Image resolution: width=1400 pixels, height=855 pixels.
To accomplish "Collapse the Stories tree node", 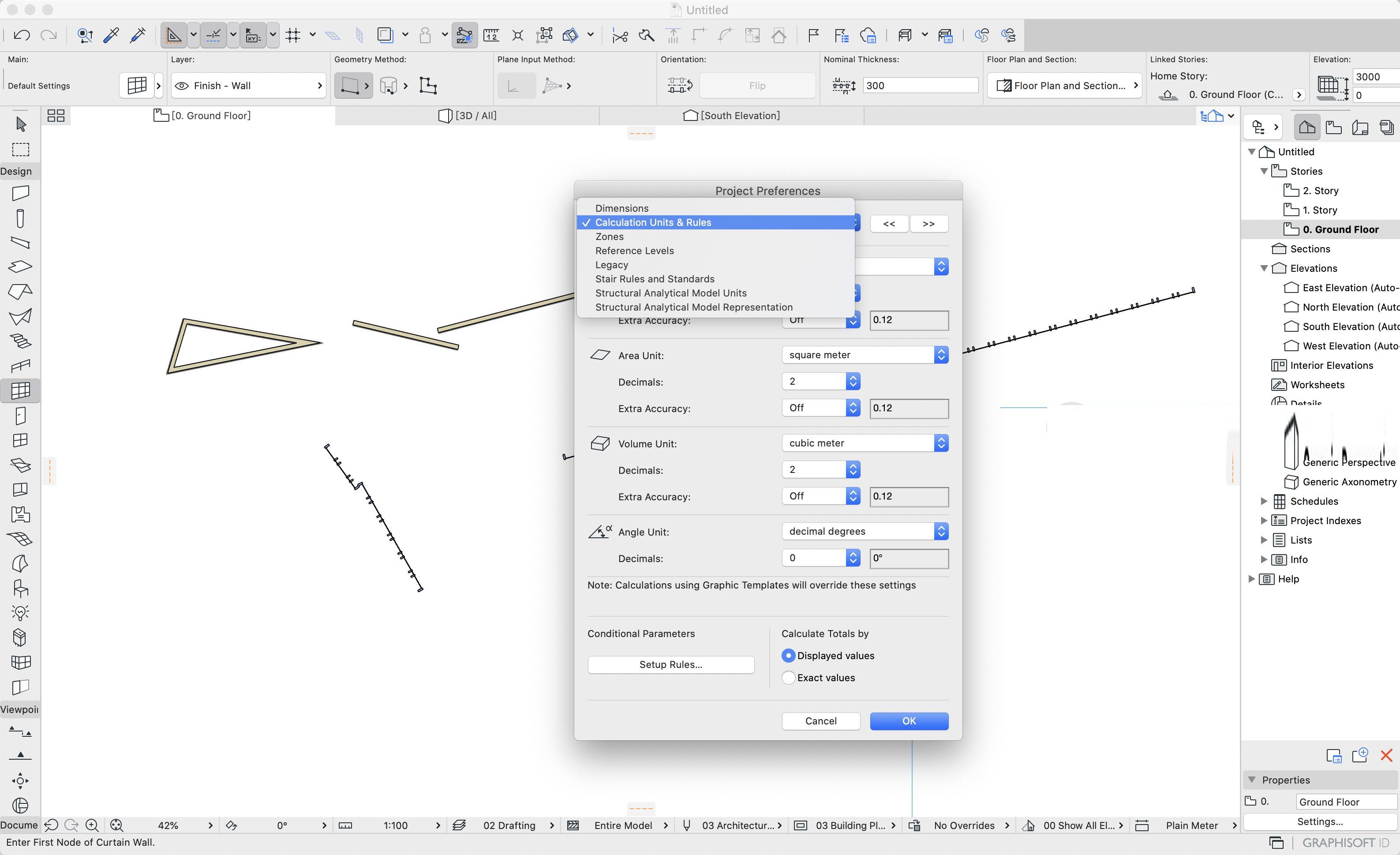I will click(x=1264, y=171).
